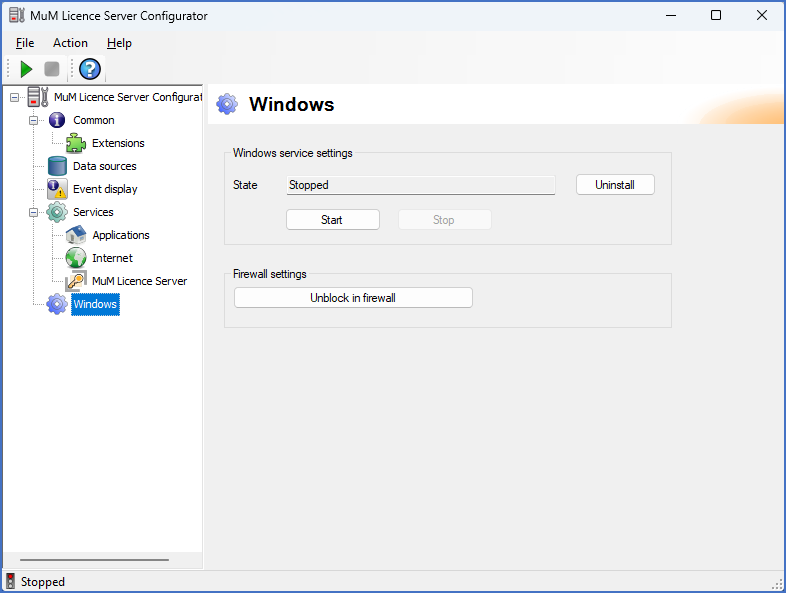Select the Windows tree item label
This screenshot has width=786, height=593.
coord(95,304)
